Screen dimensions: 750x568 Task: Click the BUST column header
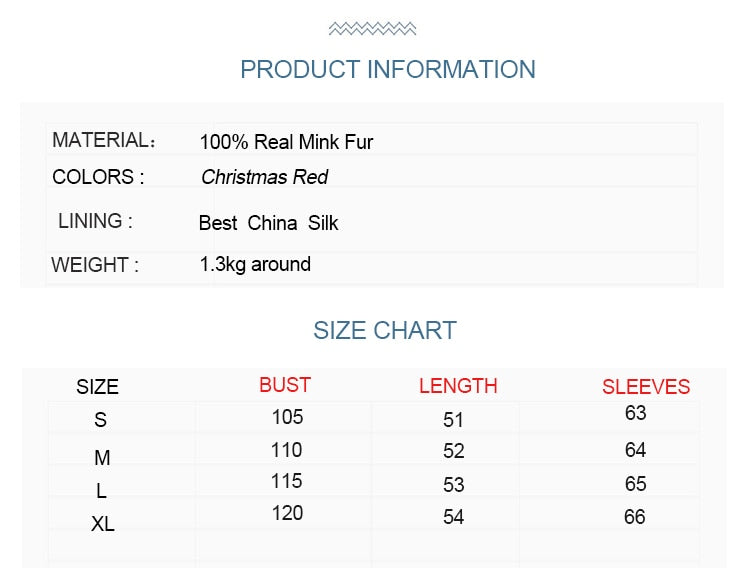click(285, 385)
